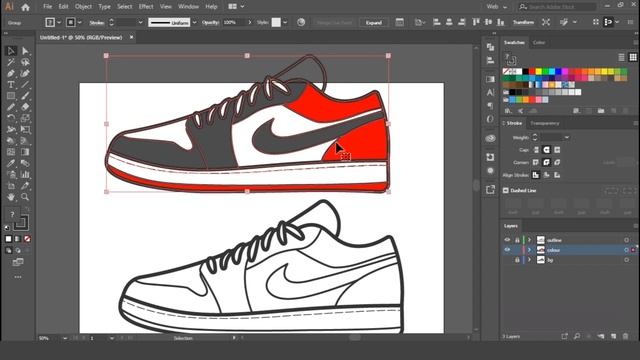Viewport: 640px width, 360px height.
Task: Select Round Join corner option
Action: click(x=547, y=162)
